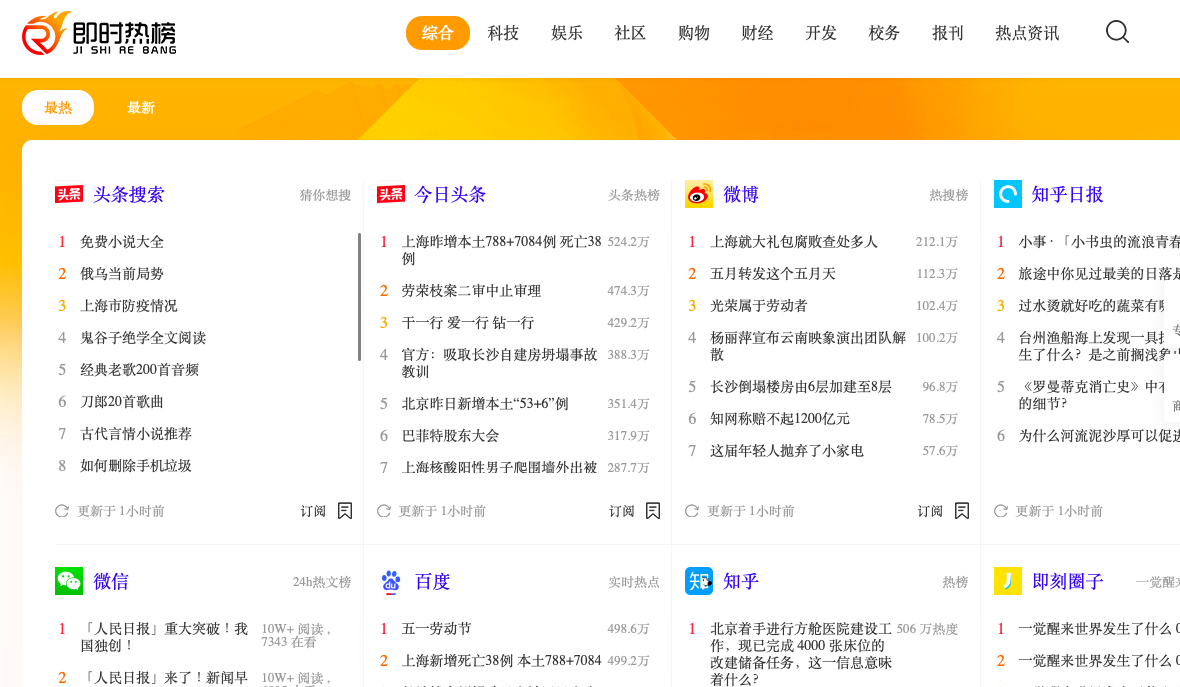
Task: Open 光荣属于劳动者 on 微博
Action: (759, 306)
